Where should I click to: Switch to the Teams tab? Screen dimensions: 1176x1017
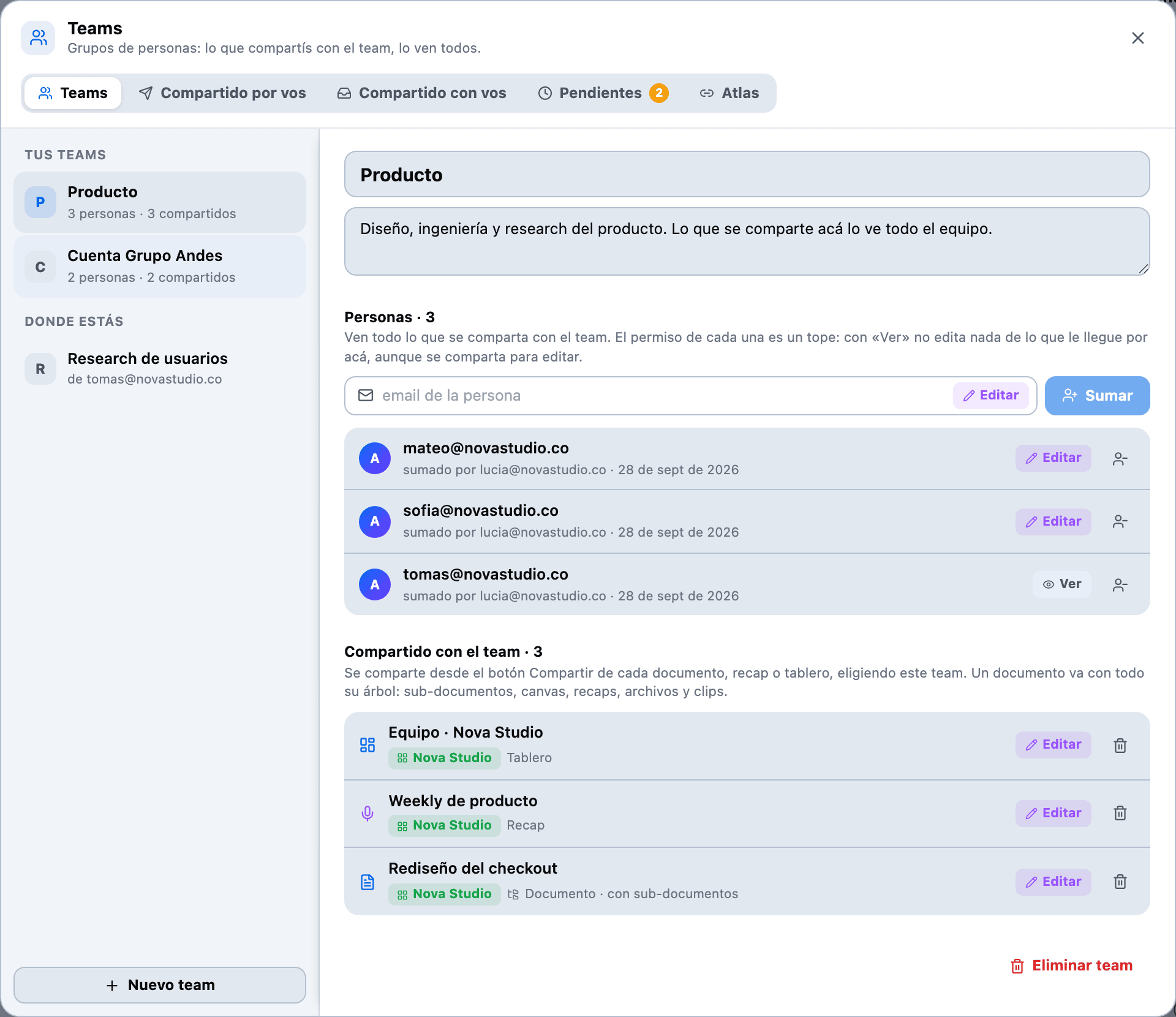[x=73, y=93]
